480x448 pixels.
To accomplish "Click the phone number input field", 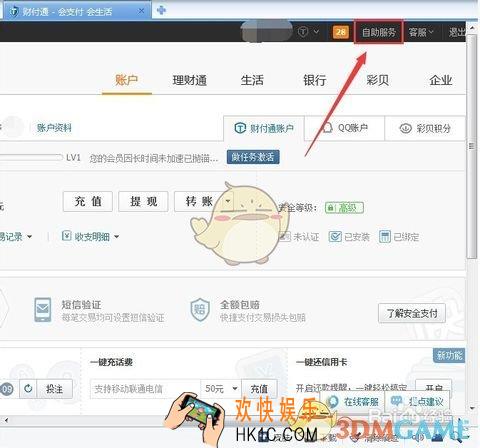I will [145, 389].
